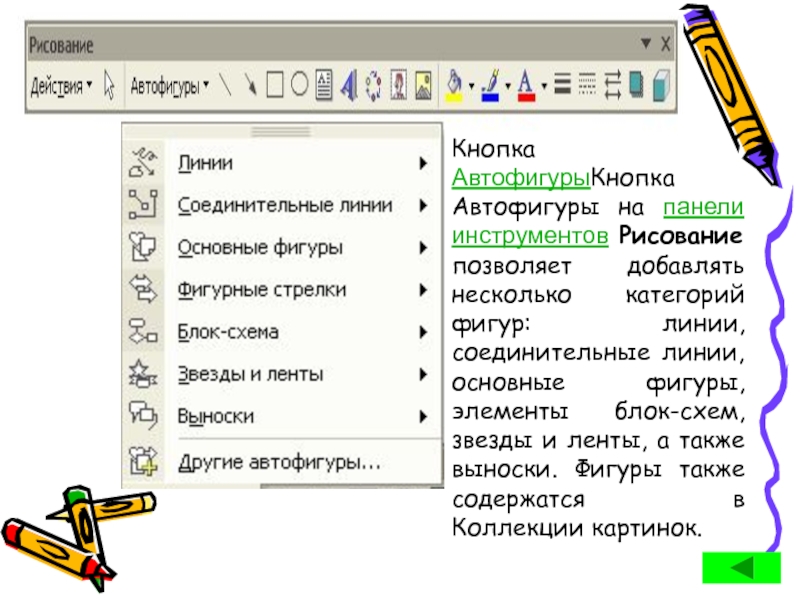Viewport: 800px width, 600px height.
Task: Open the Shadow Style button
Action: click(x=636, y=85)
